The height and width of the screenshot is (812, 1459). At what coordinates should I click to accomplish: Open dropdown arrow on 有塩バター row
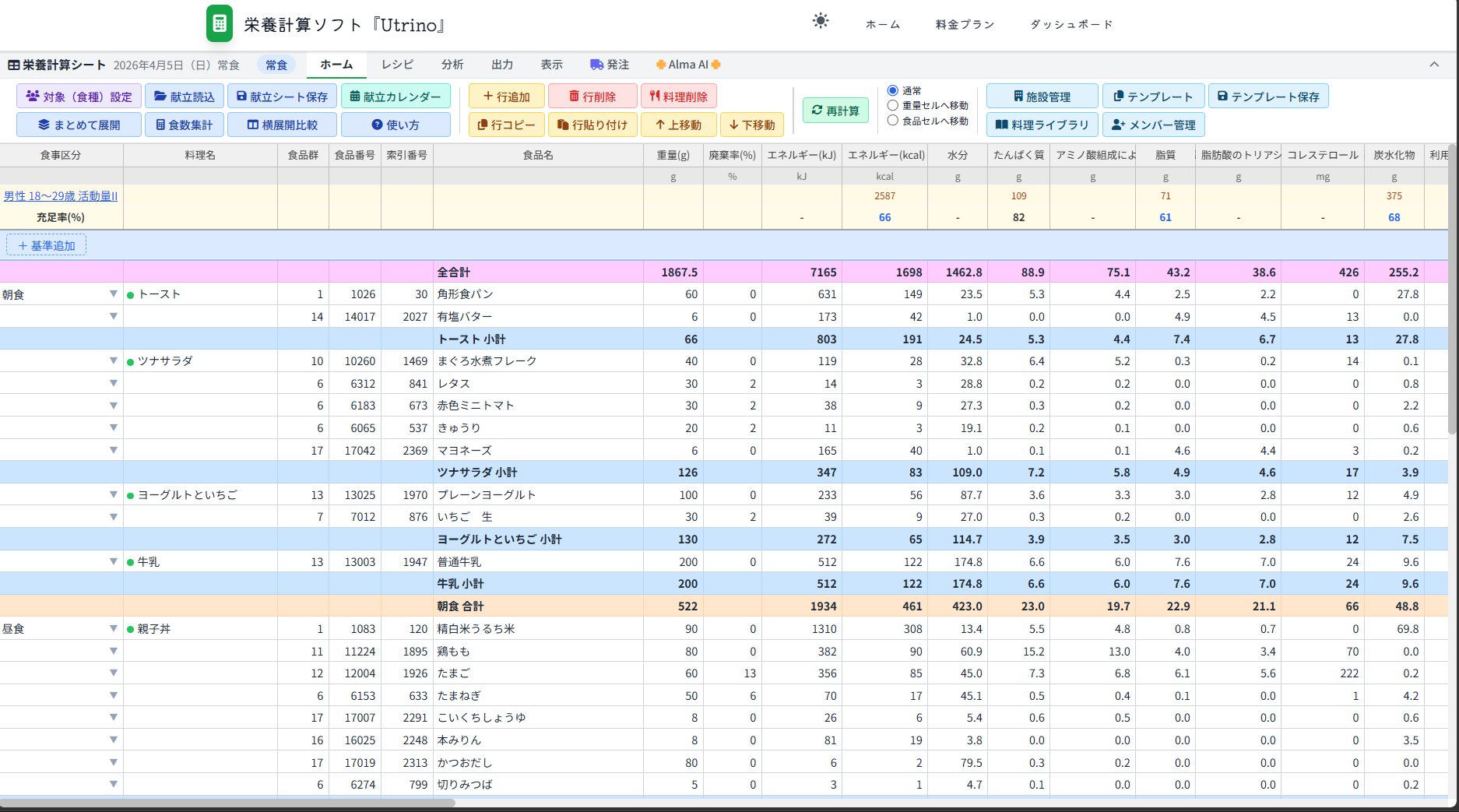coord(114,317)
